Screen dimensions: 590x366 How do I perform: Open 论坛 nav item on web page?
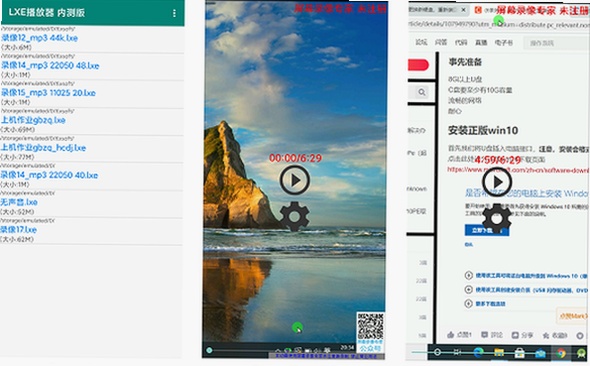421,43
